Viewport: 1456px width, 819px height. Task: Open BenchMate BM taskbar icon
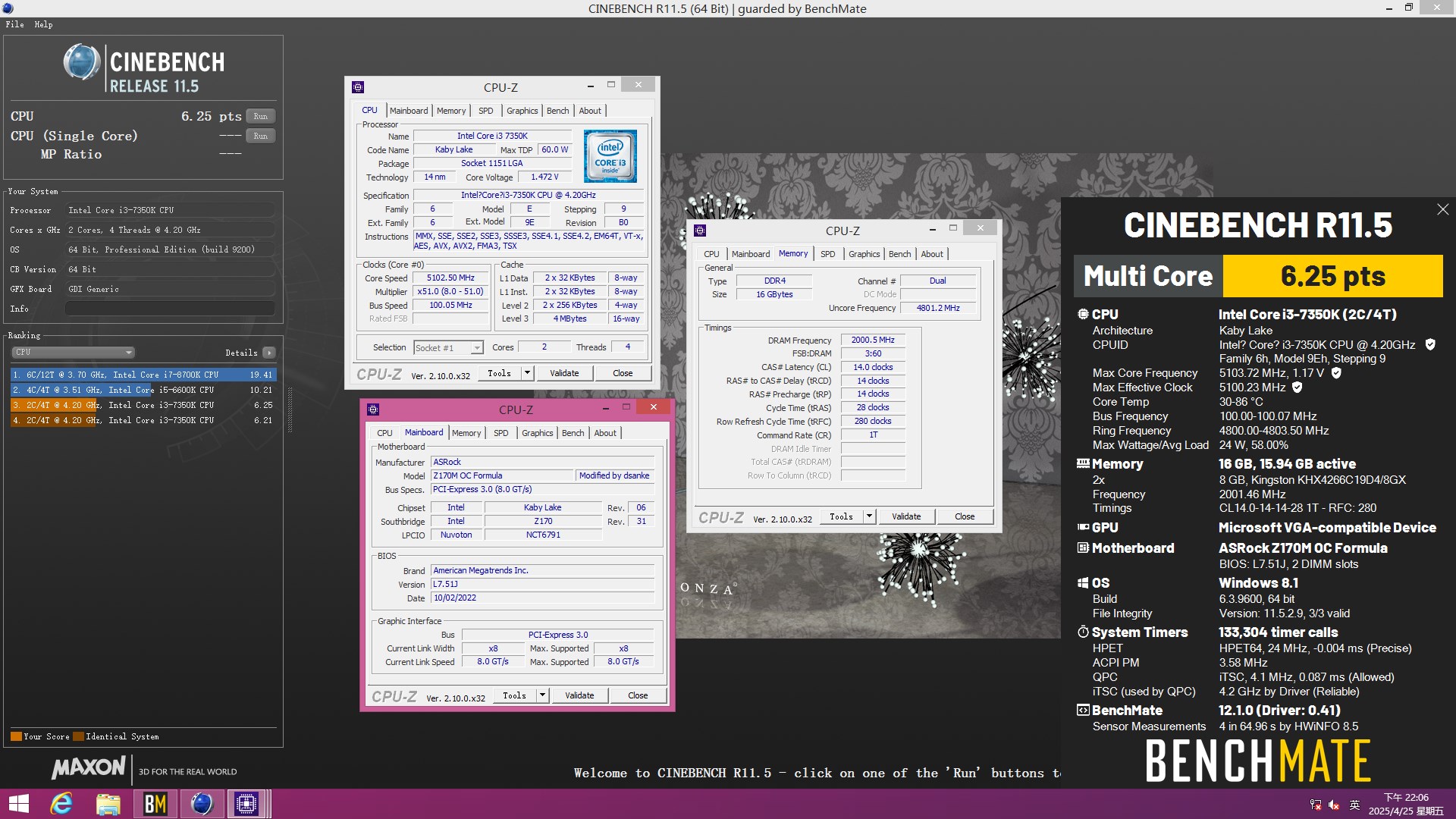(155, 804)
